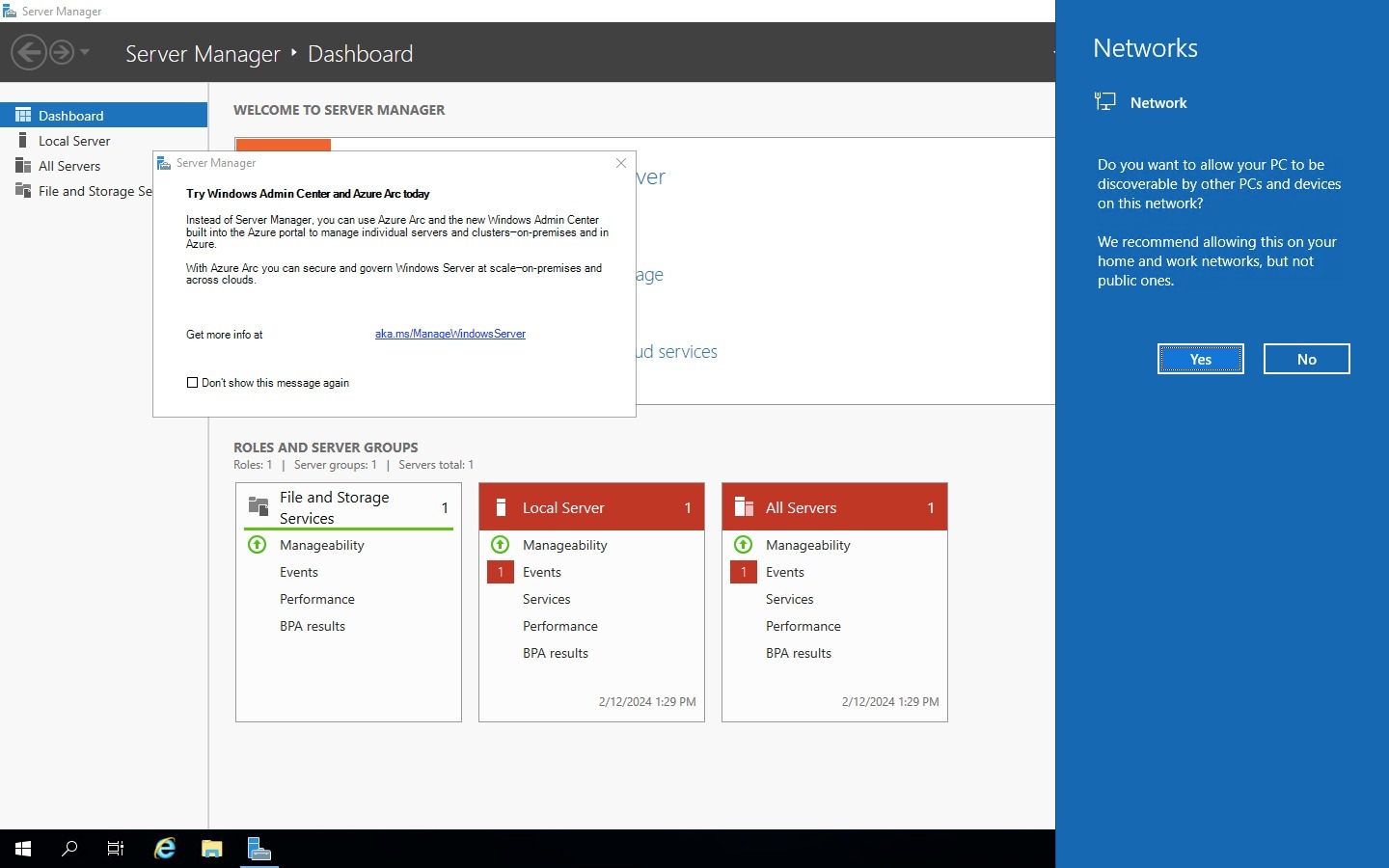Open All Servers in the sidebar
The image size is (1389, 868).
coord(69,166)
